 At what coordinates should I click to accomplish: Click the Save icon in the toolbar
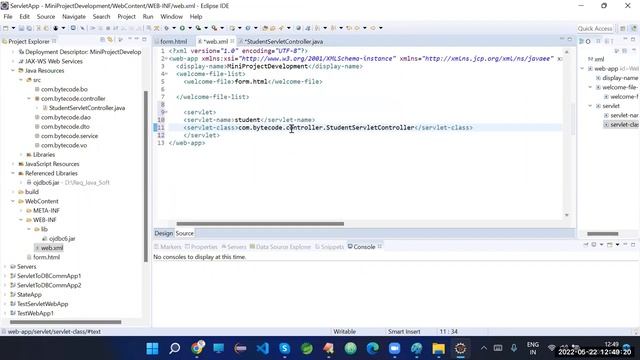(x=21, y=28)
